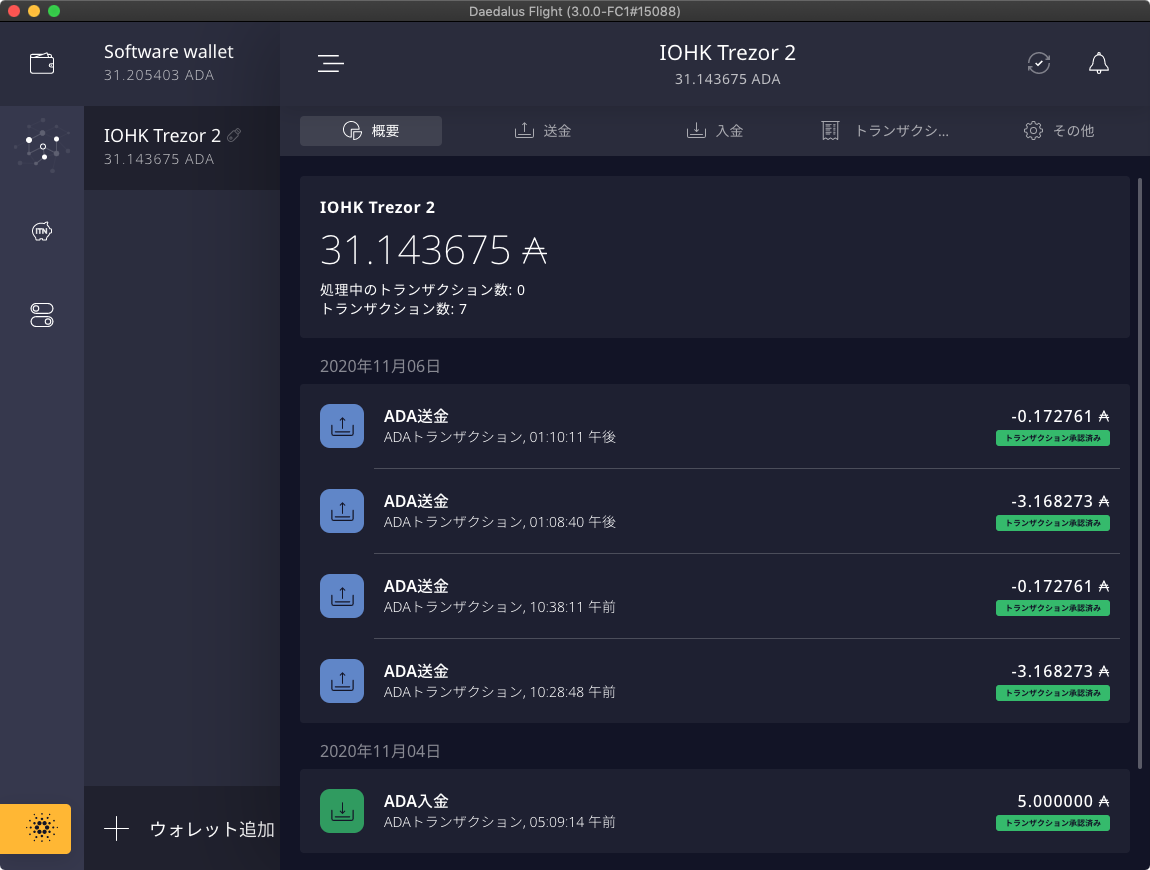
Task: Toggle the hamburger menu for wallet list
Action: click(x=331, y=64)
